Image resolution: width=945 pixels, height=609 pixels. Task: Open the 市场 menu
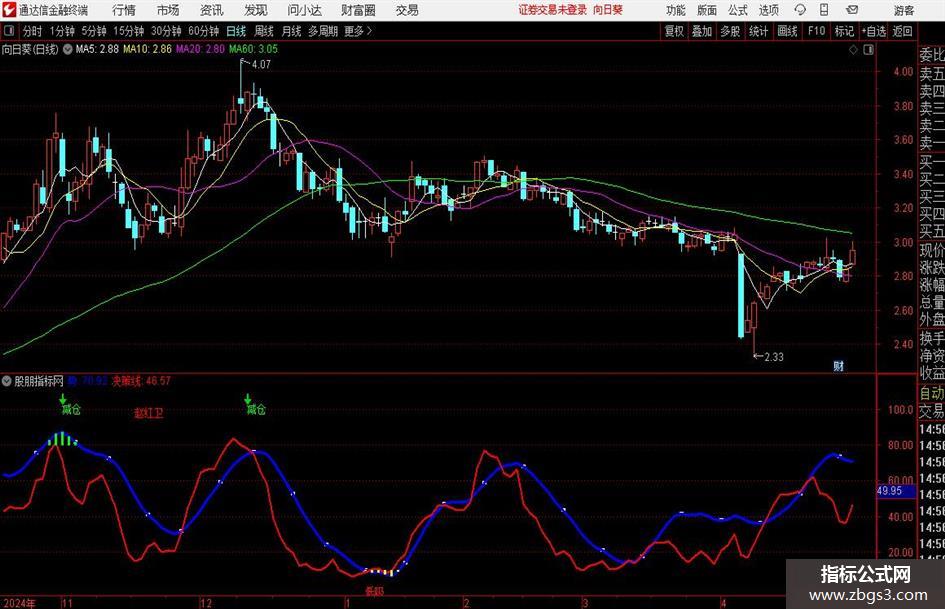168,10
